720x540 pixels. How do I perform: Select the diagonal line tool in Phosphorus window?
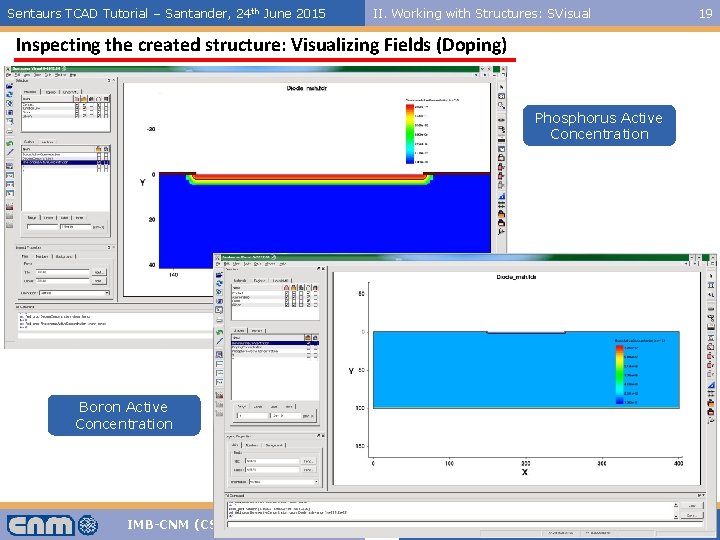tap(10, 152)
